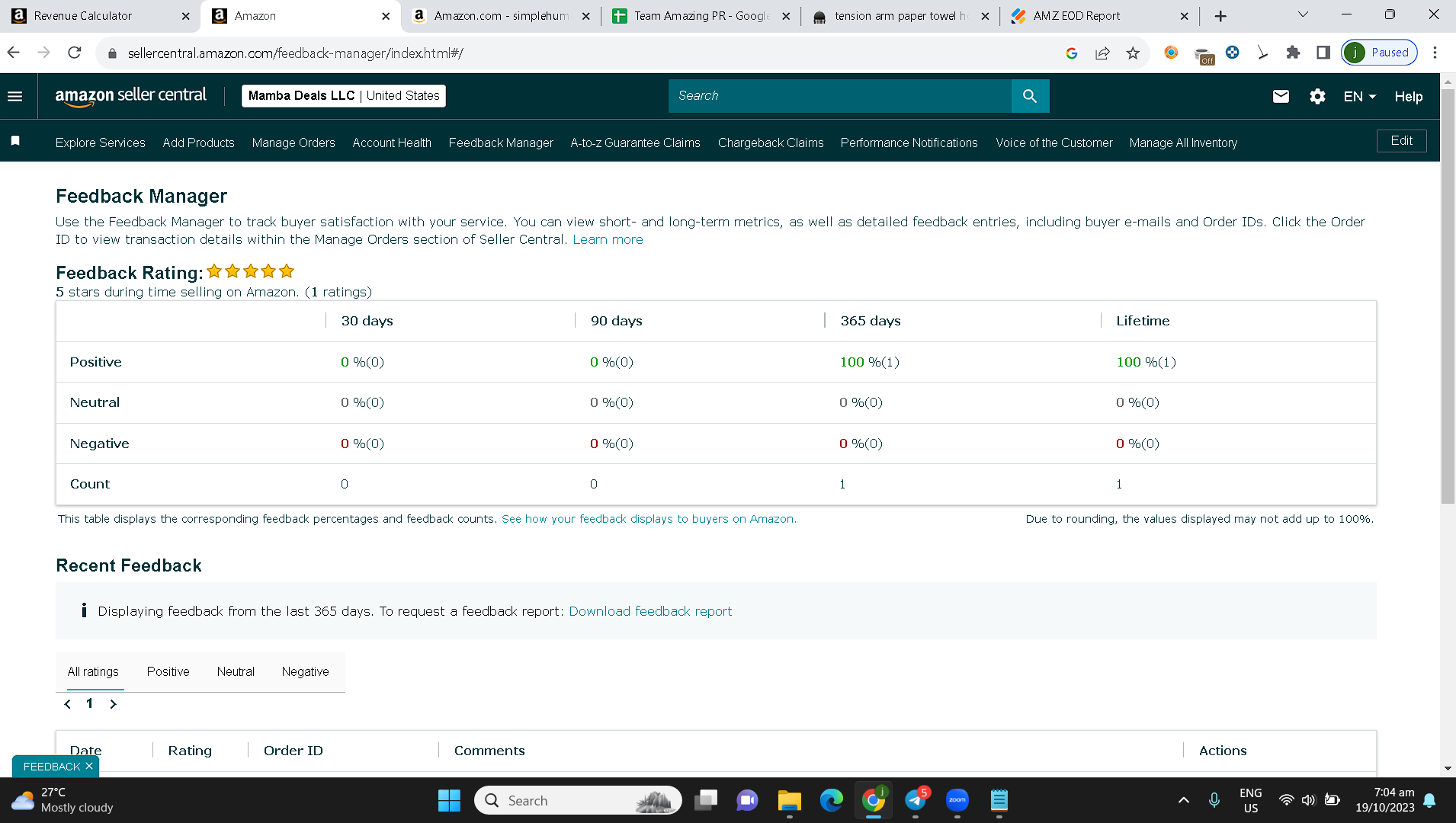Select the Negative ratings tab
1456x823 pixels.
(305, 671)
